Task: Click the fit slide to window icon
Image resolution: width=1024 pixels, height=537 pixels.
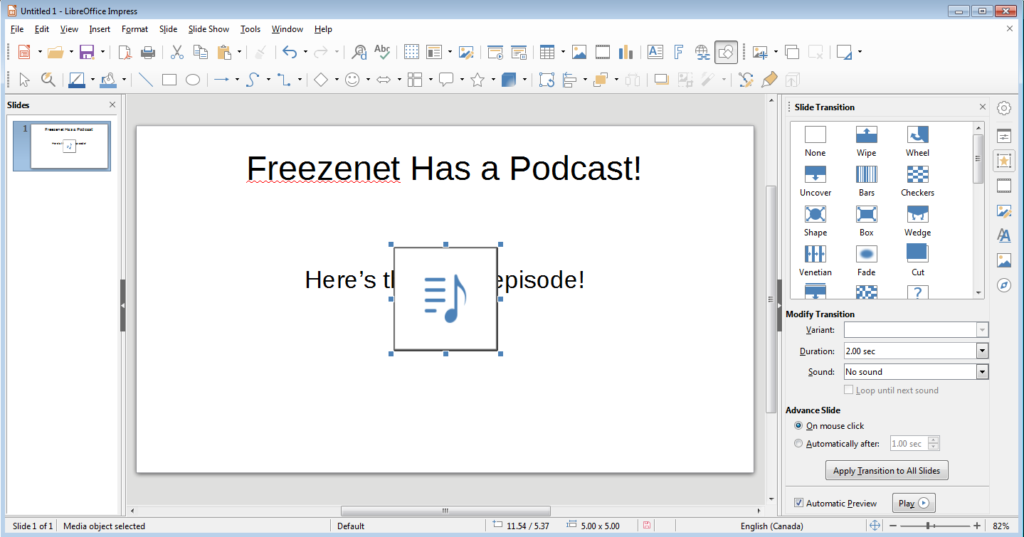Action: point(874,525)
